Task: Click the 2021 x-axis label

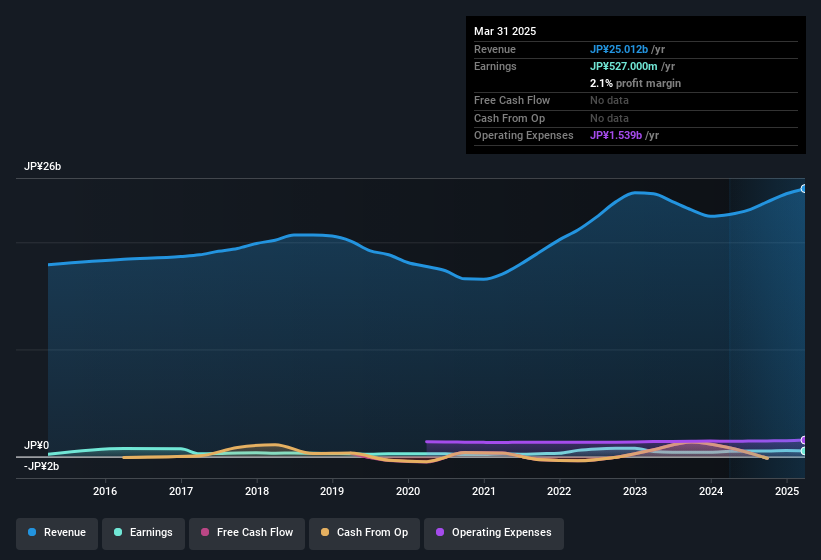Action: click(x=484, y=491)
